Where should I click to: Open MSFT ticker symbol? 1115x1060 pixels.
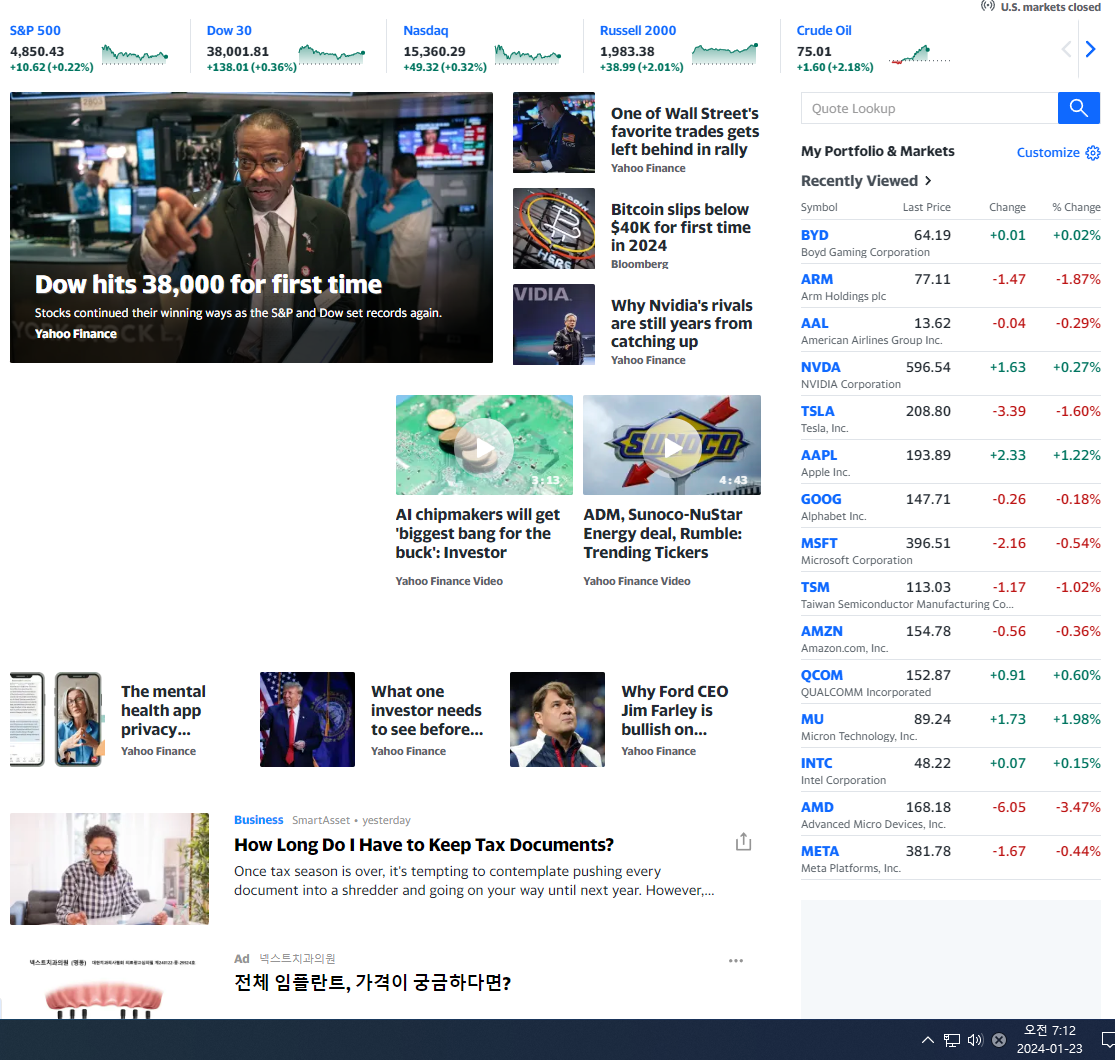pyautogui.click(x=819, y=544)
